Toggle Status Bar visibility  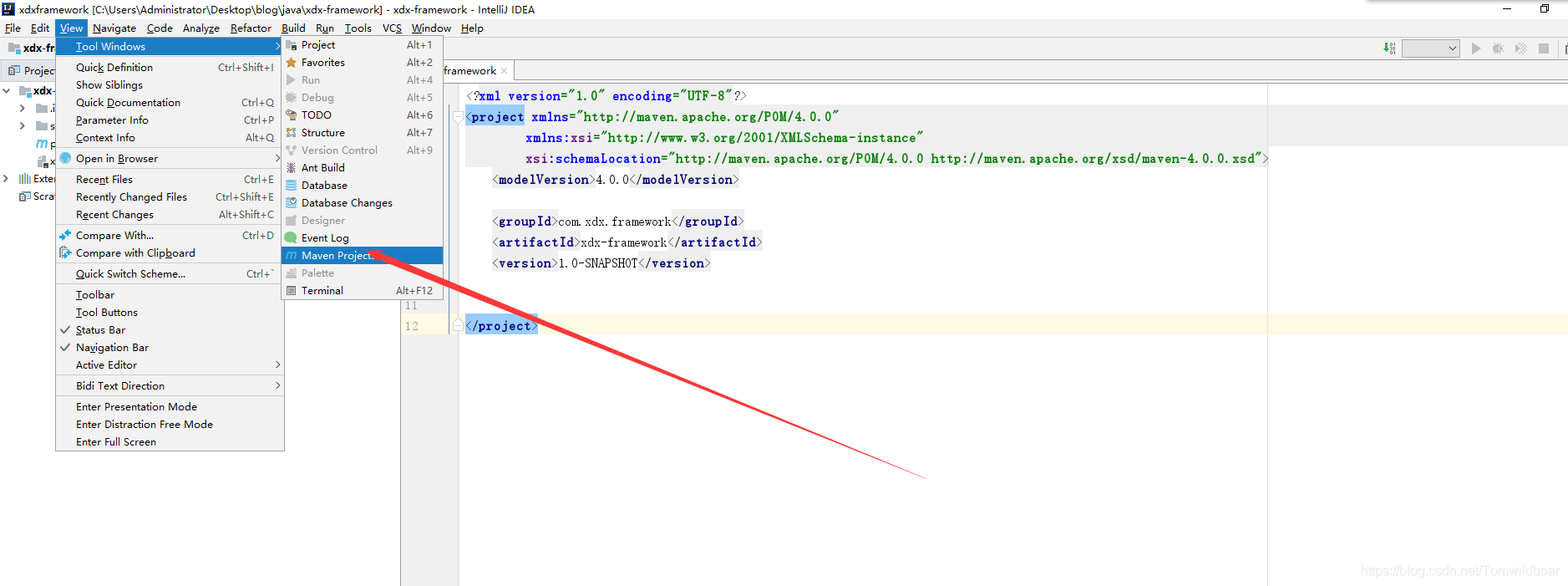[170, 330]
